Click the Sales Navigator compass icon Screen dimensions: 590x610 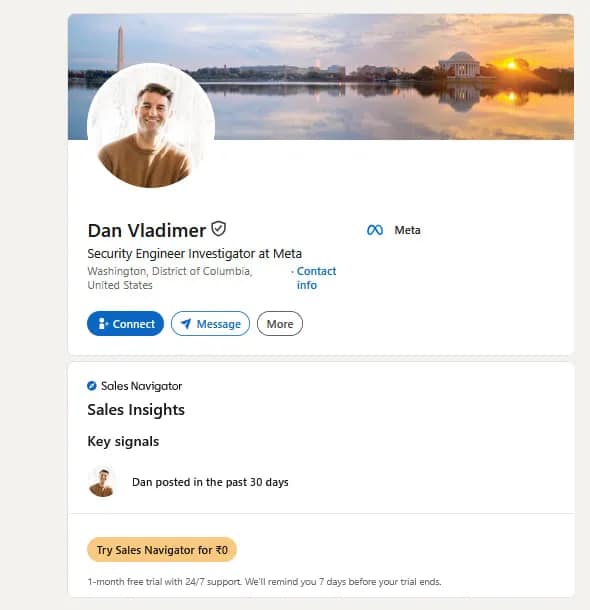pyautogui.click(x=92, y=386)
